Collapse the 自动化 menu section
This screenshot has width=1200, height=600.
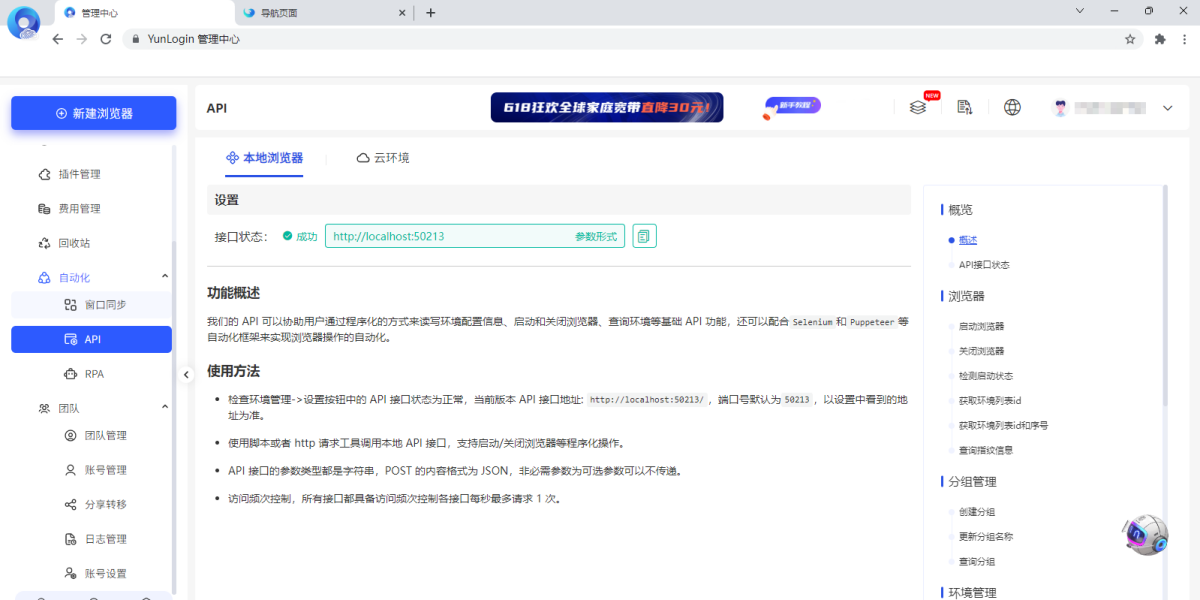click(x=165, y=277)
